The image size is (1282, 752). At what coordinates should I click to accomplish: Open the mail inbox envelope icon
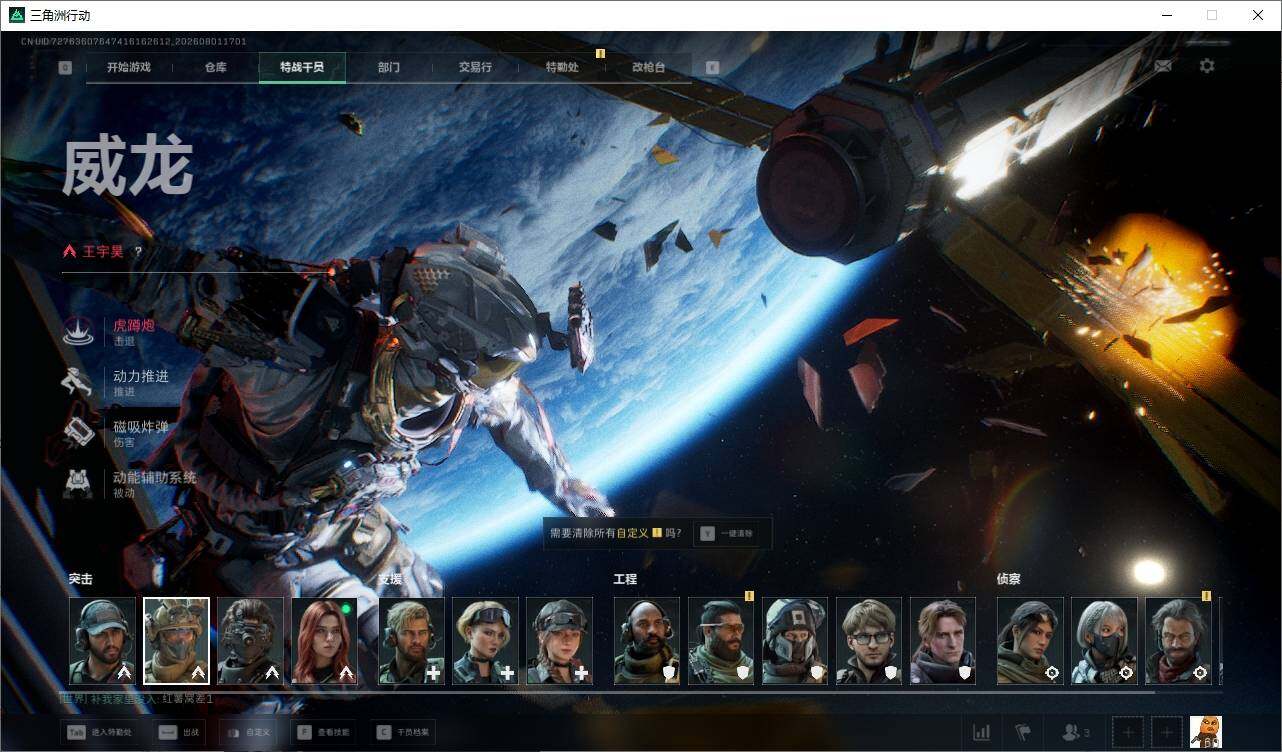[1163, 66]
